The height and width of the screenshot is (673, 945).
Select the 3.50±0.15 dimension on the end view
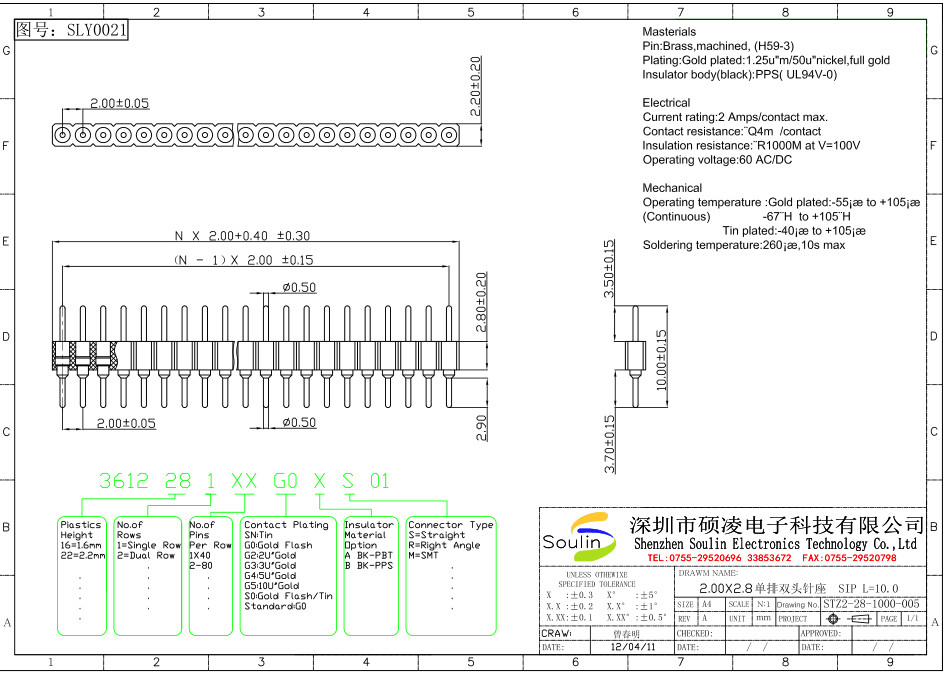(x=609, y=269)
